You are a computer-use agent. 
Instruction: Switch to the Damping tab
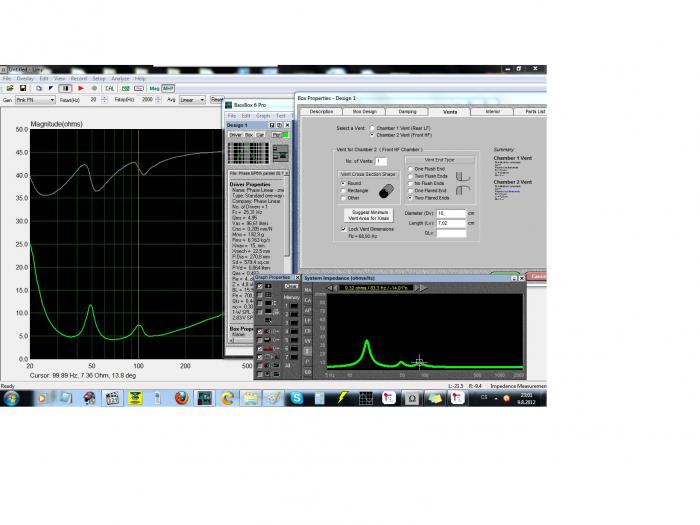pyautogui.click(x=407, y=112)
